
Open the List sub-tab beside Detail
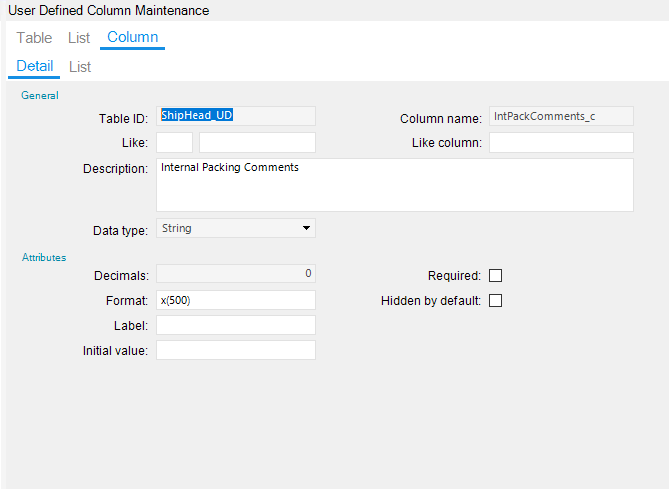pyautogui.click(x=80, y=67)
